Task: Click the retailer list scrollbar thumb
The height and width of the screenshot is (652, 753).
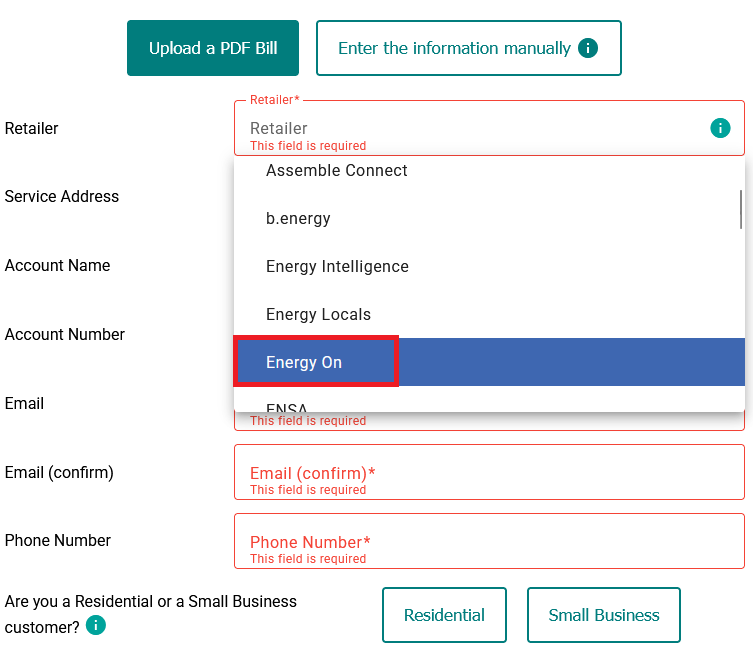Action: [741, 209]
